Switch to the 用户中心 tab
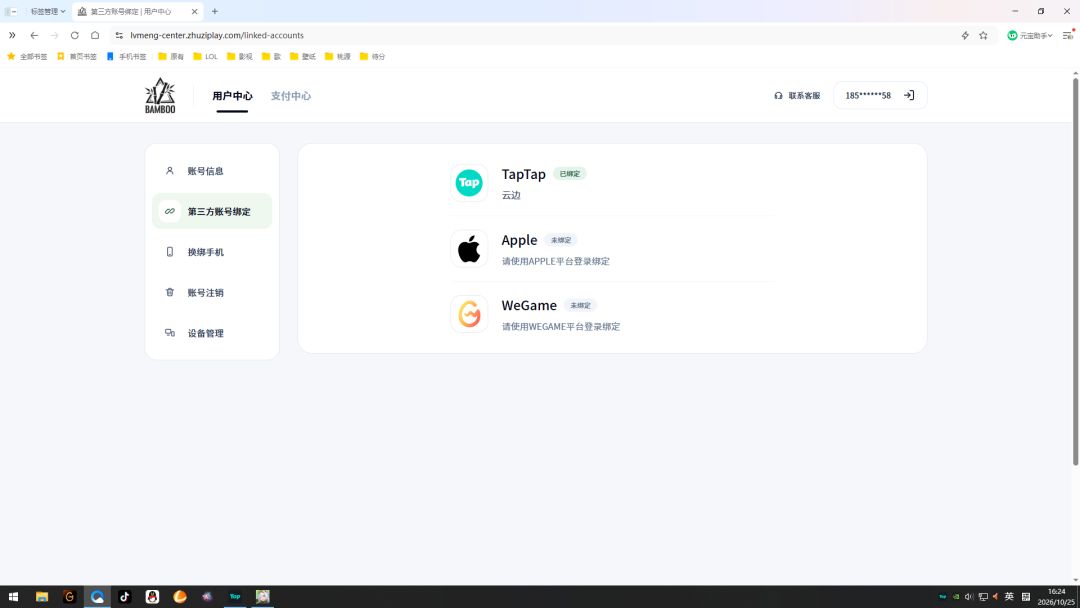This screenshot has height=608, width=1080. point(232,96)
